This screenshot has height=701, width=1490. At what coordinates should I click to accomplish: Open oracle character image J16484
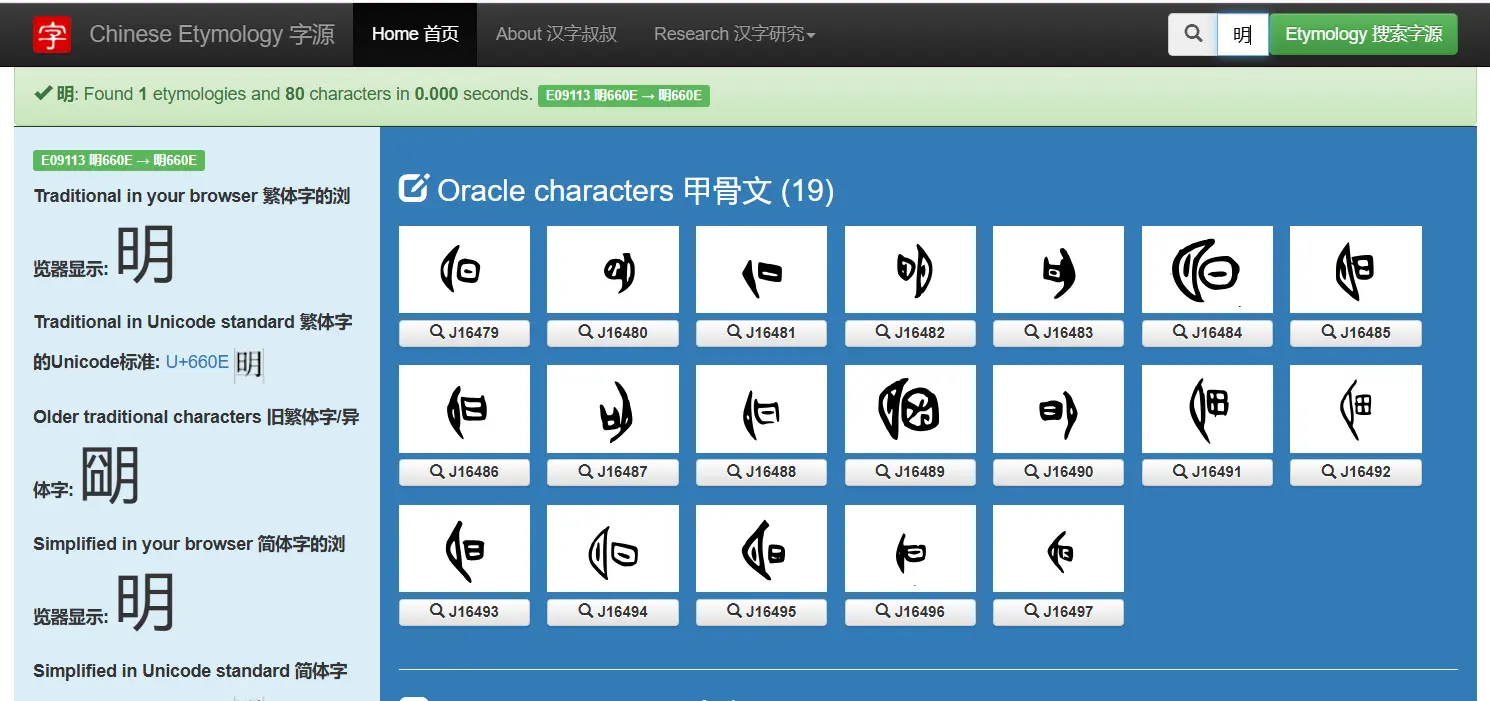(1207, 269)
